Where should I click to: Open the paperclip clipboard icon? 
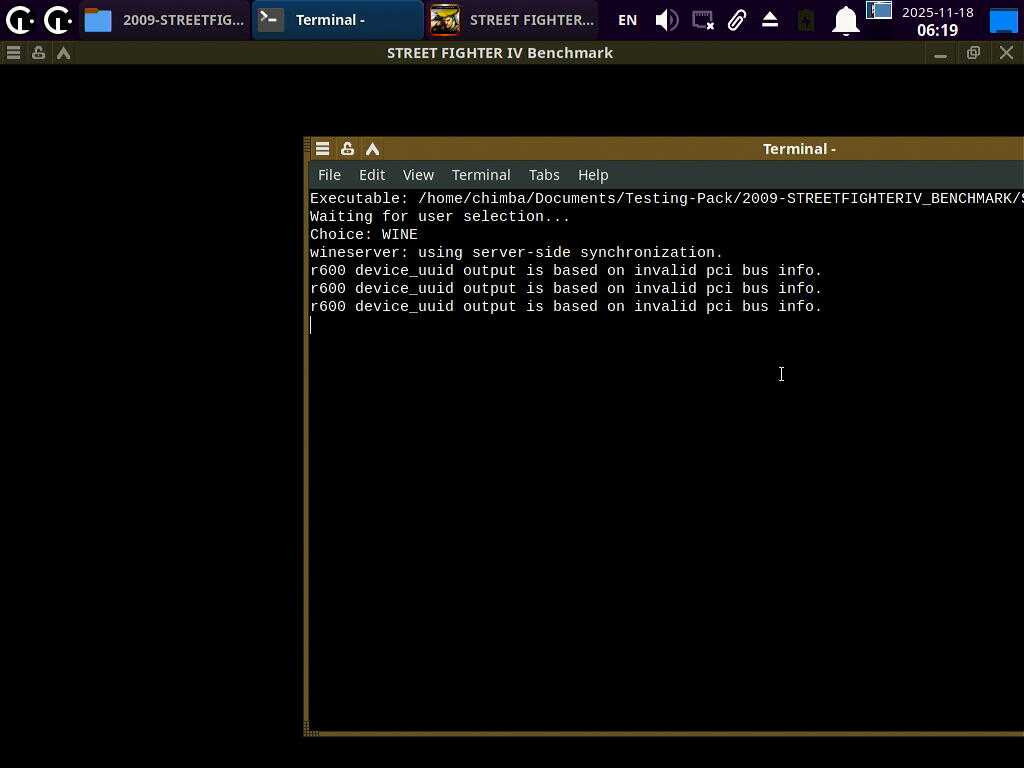click(737, 20)
